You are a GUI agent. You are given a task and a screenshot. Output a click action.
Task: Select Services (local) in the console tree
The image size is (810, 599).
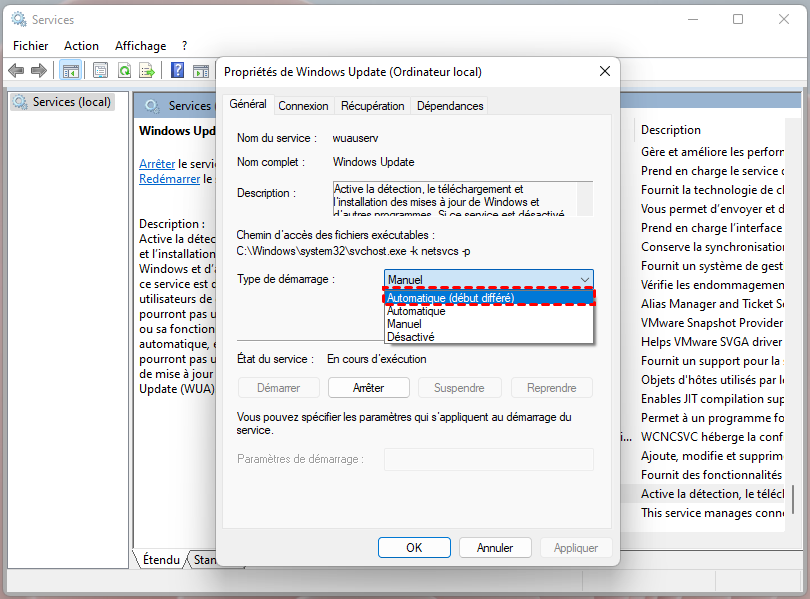coord(63,102)
